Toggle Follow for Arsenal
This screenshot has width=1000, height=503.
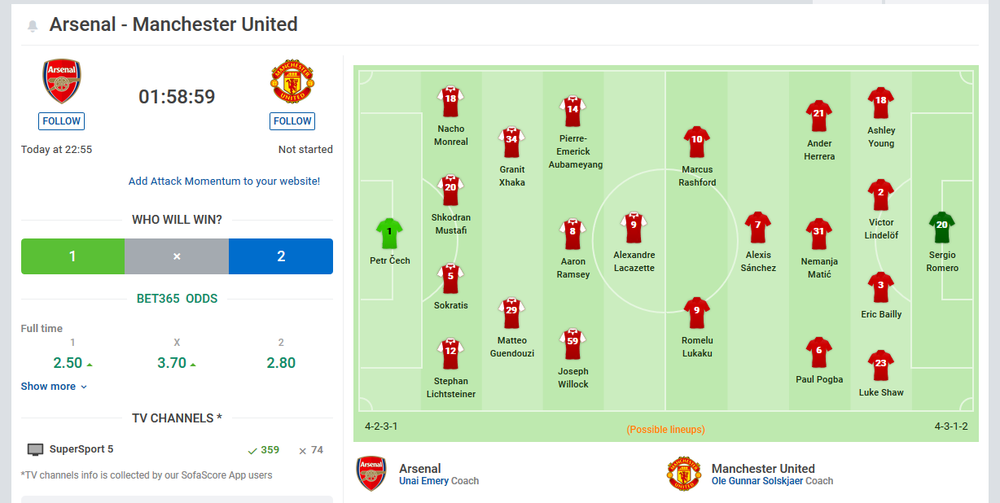click(61, 121)
